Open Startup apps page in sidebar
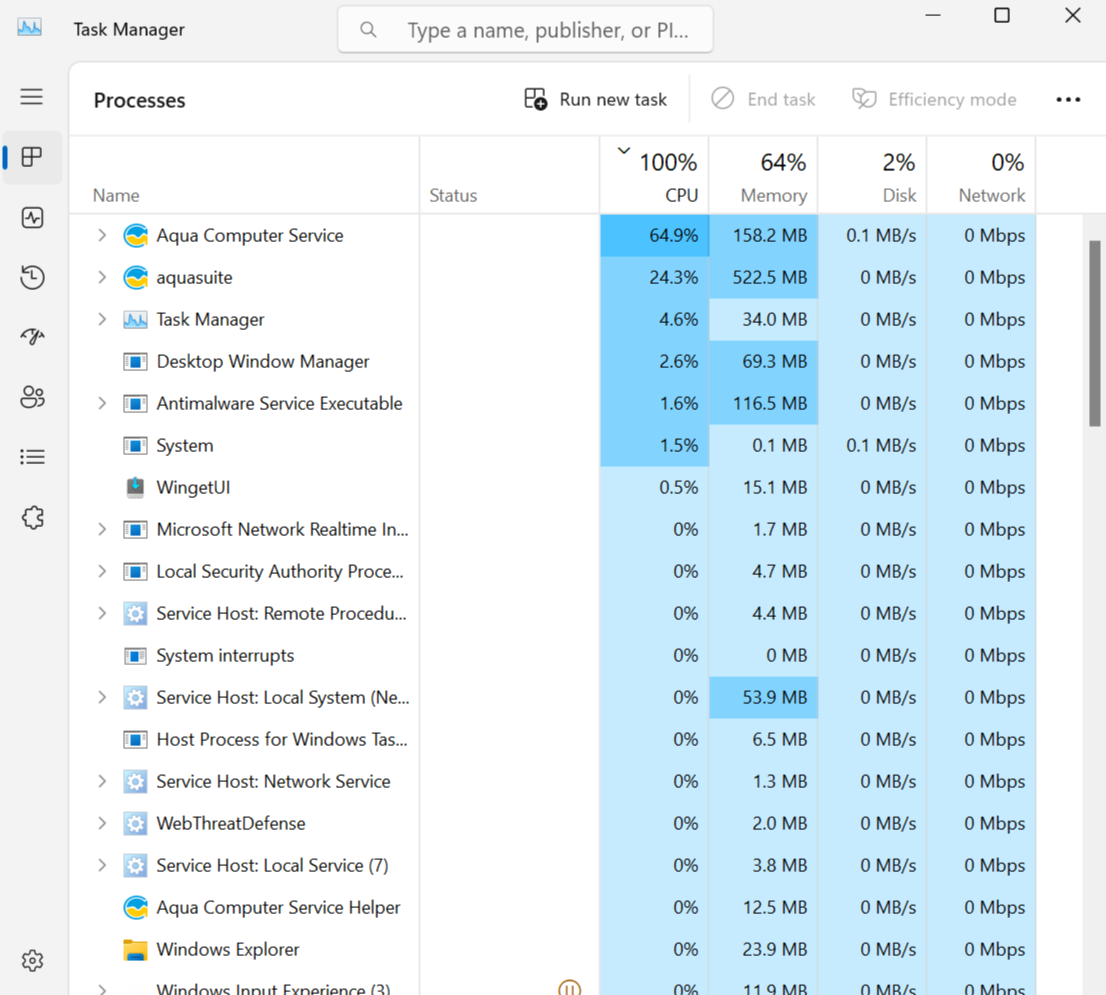 click(x=32, y=337)
